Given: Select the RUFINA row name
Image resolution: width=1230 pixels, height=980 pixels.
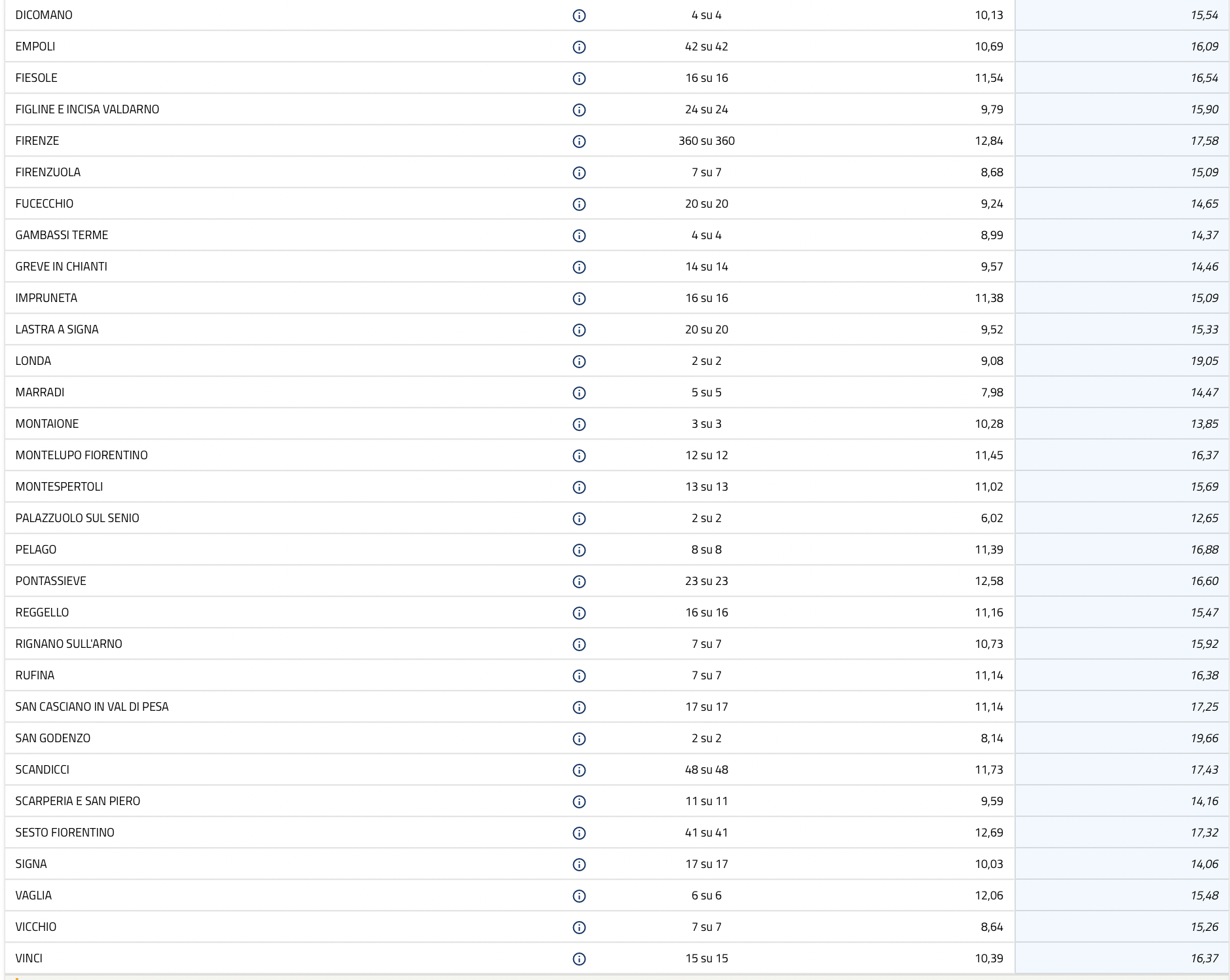Looking at the screenshot, I should (x=35, y=675).
